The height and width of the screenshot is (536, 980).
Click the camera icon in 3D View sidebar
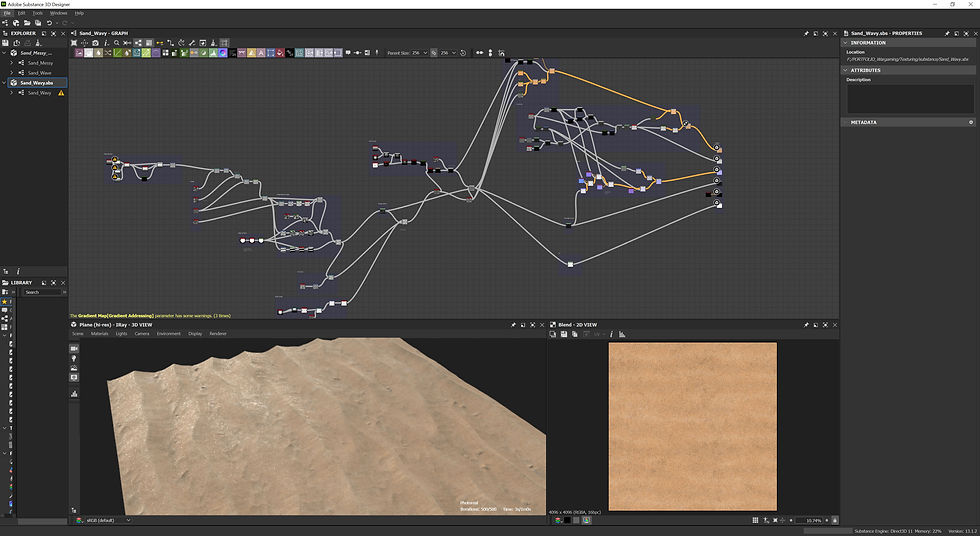(74, 349)
